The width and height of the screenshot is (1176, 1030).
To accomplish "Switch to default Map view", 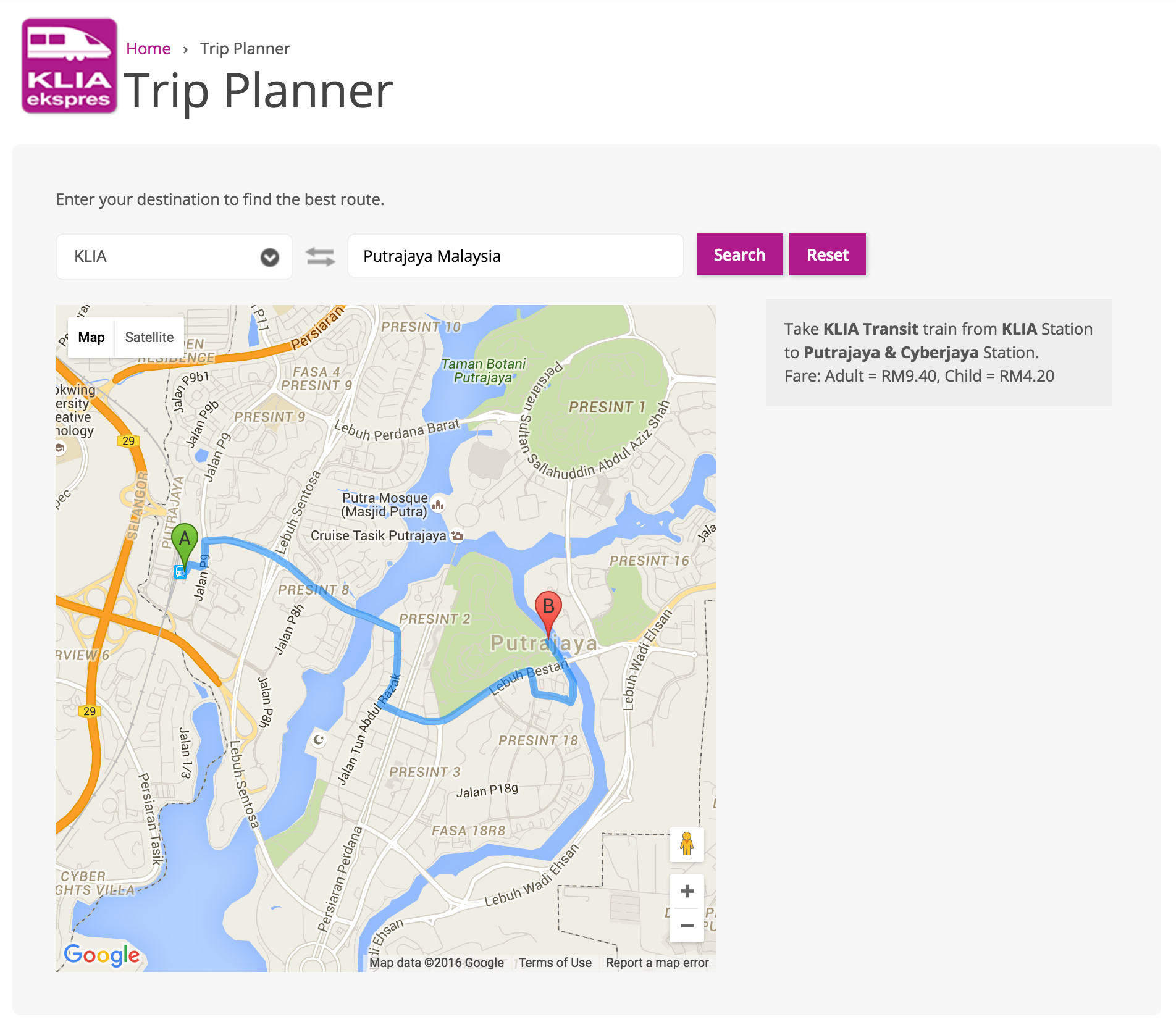I will coord(91,337).
